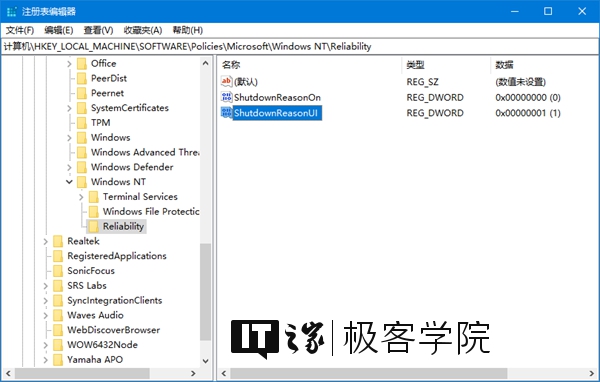The height and width of the screenshot is (382, 600).
Task: Click tree pane vertical scrollbar thumb
Action: pos(205,292)
